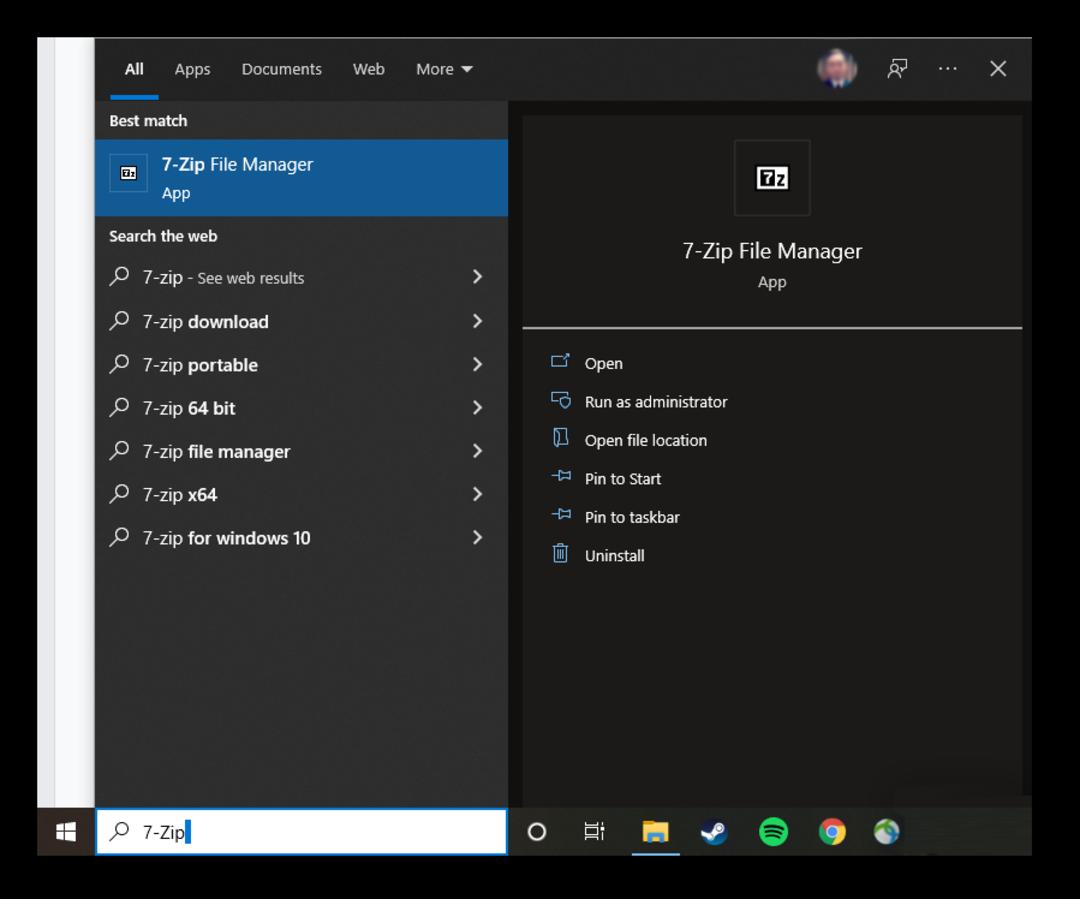1080x899 pixels.
Task: Choose Uninstall for 7-Zip File Manager
Action: pyautogui.click(x=614, y=555)
